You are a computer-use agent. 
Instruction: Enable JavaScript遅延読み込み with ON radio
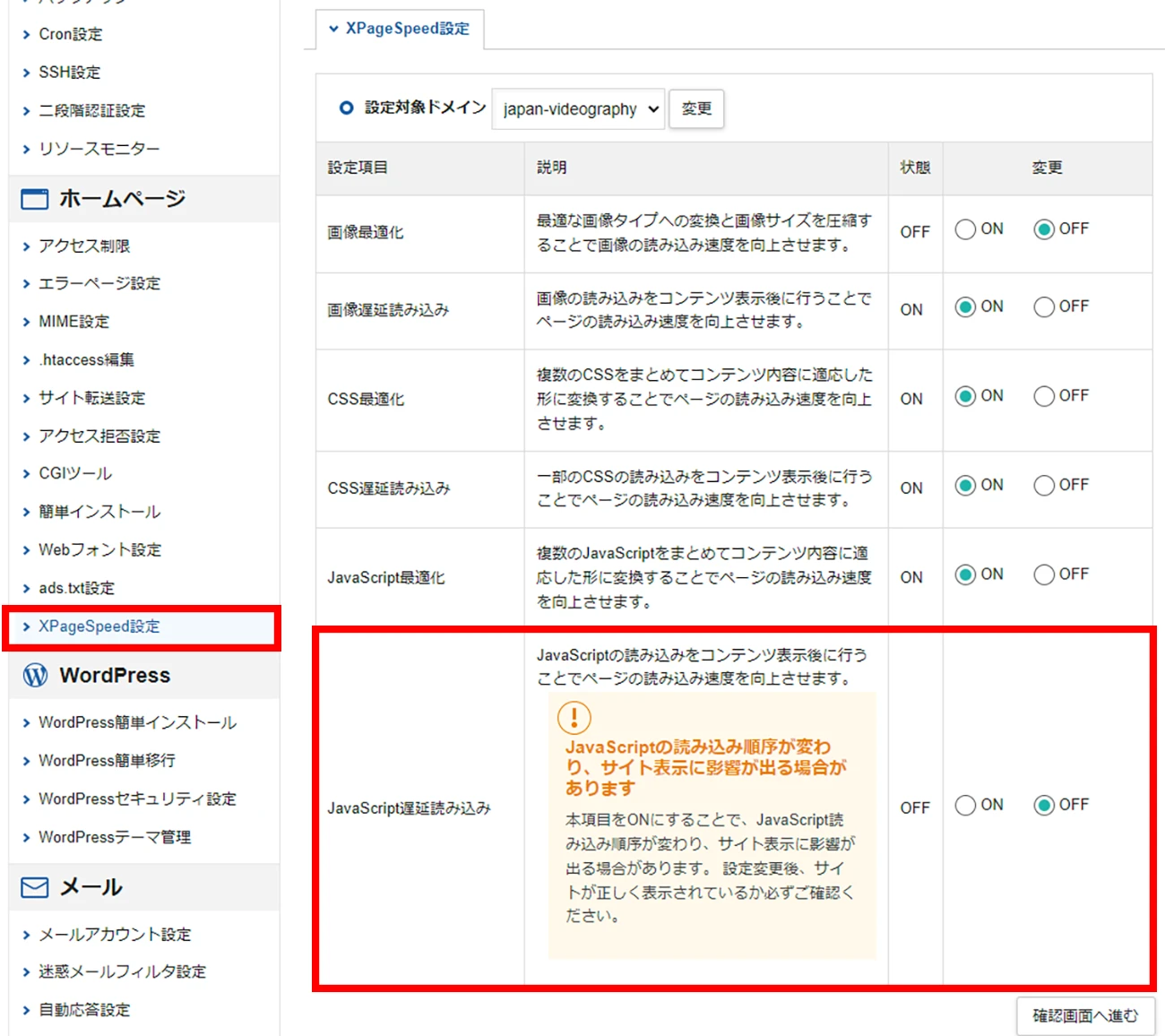[965, 806]
